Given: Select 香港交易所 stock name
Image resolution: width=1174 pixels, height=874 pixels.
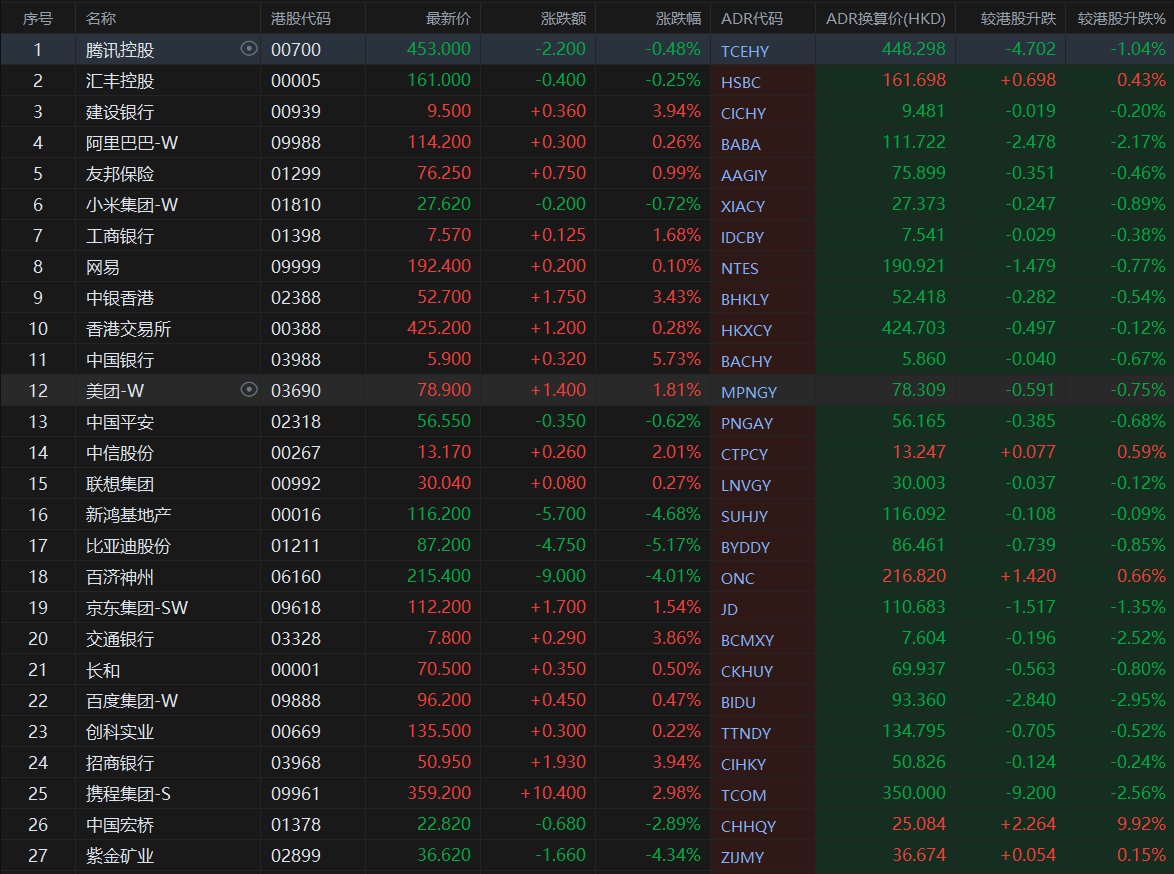Looking at the screenshot, I should click(x=128, y=329).
